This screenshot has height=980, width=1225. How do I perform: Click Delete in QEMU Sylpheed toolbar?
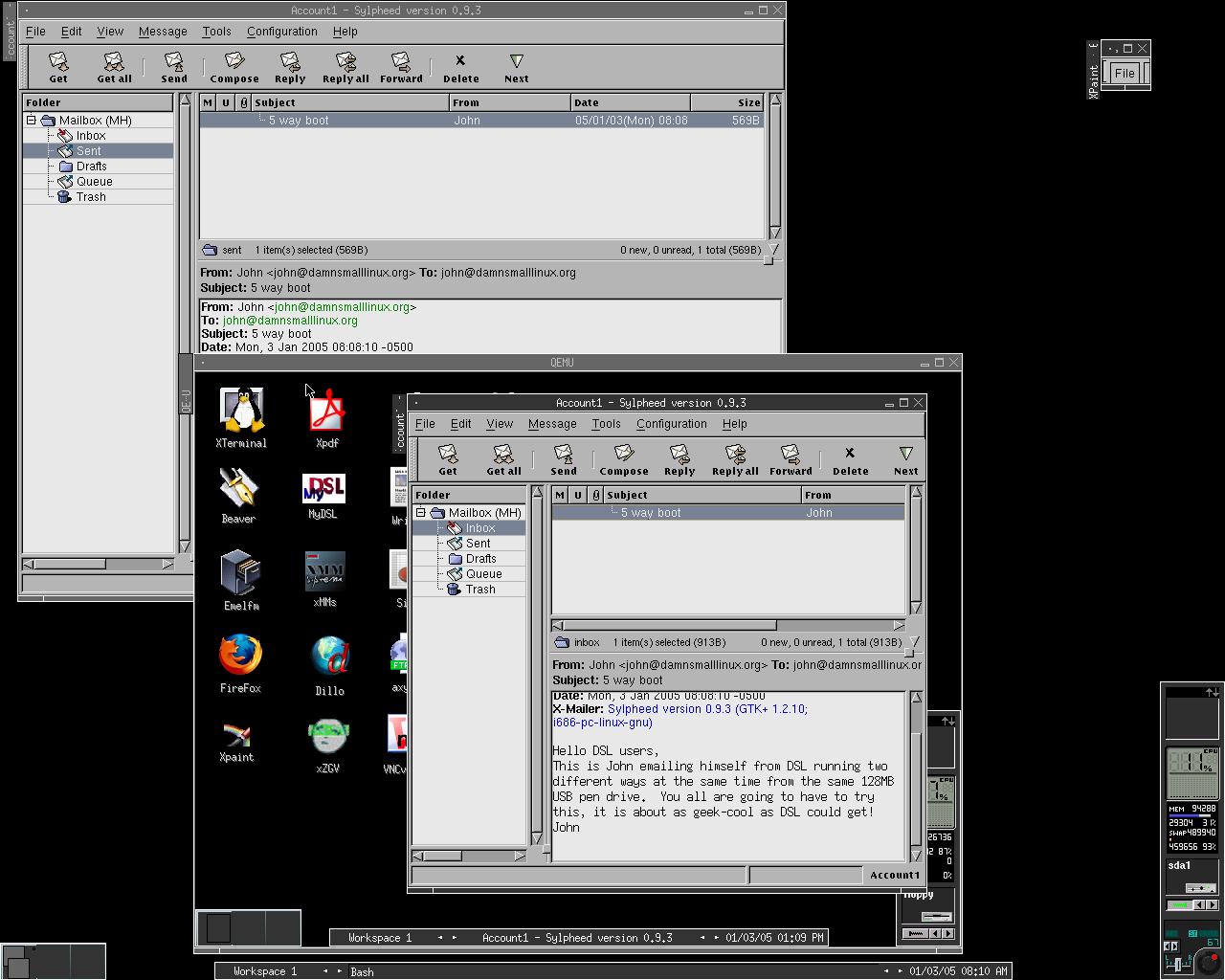point(850,460)
